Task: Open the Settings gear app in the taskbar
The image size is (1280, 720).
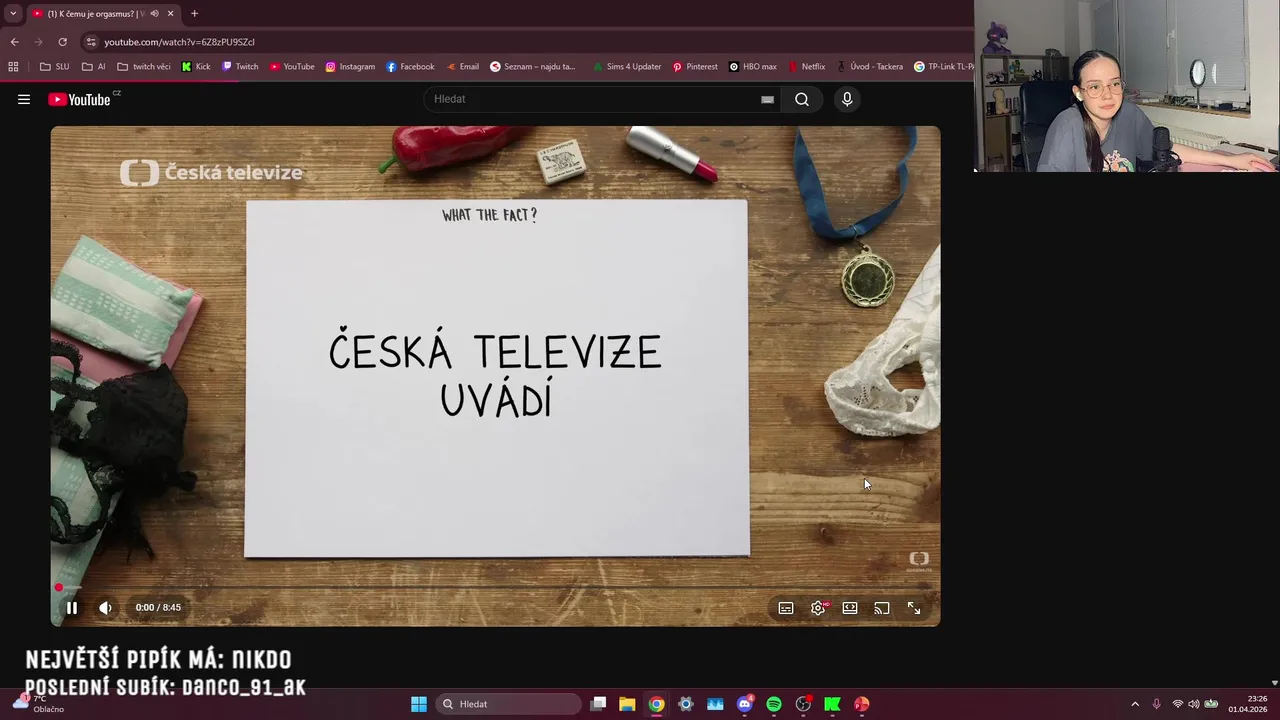Action: [686, 704]
